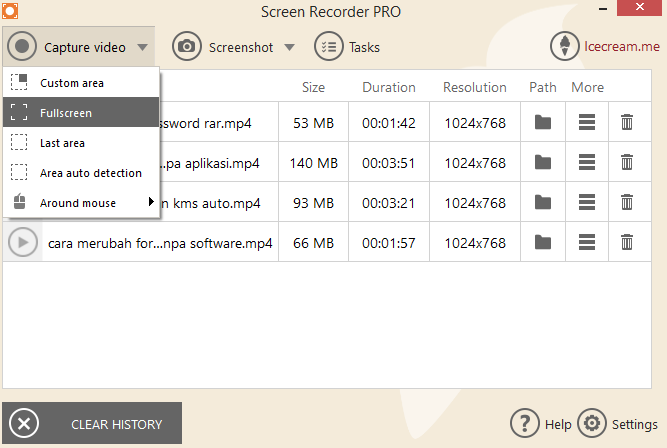Play the cara merubah for...npa software.mp4 video
The image size is (667, 448).
tap(23, 242)
